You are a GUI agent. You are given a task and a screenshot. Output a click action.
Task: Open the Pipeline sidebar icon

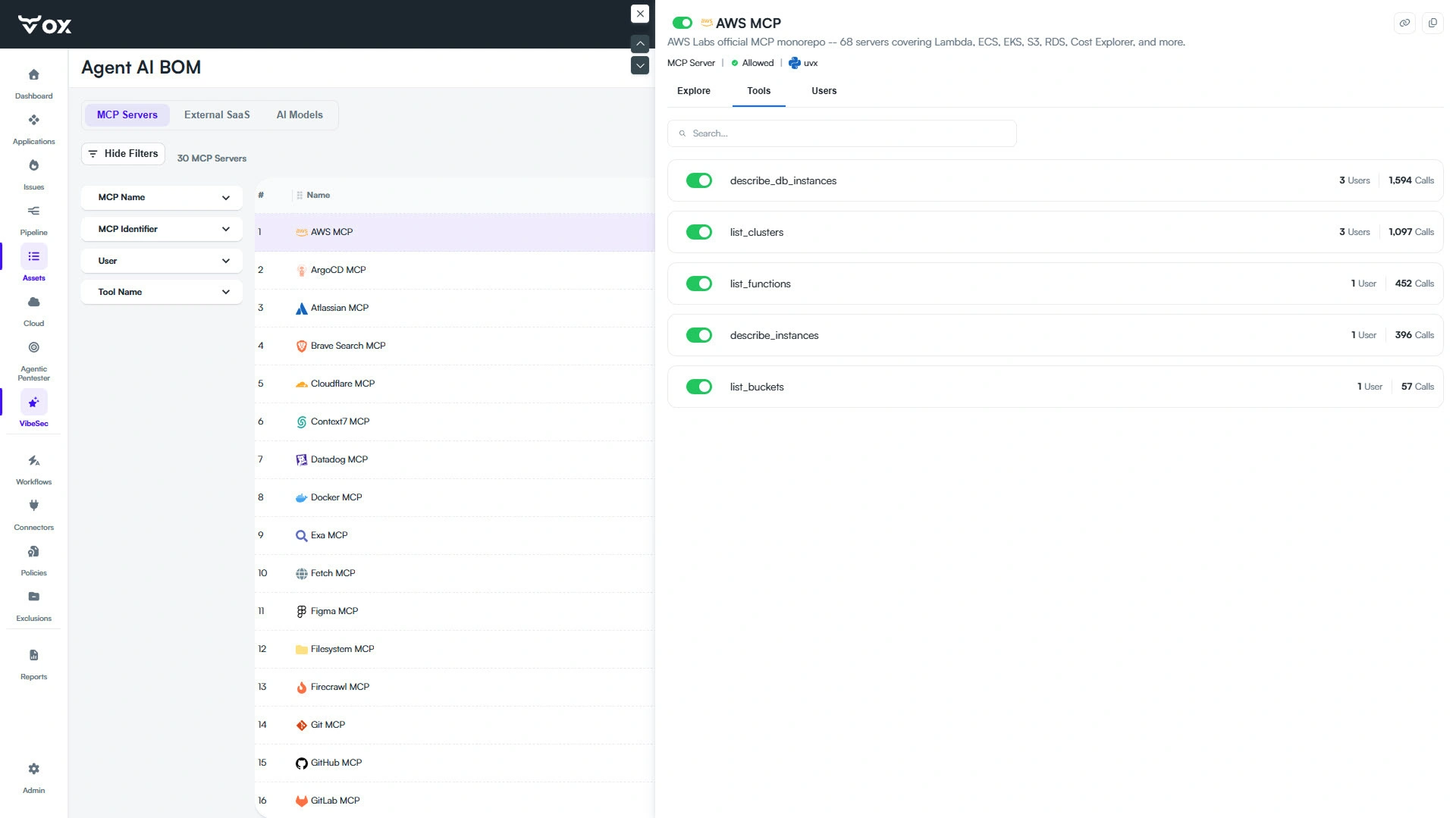(x=33, y=212)
